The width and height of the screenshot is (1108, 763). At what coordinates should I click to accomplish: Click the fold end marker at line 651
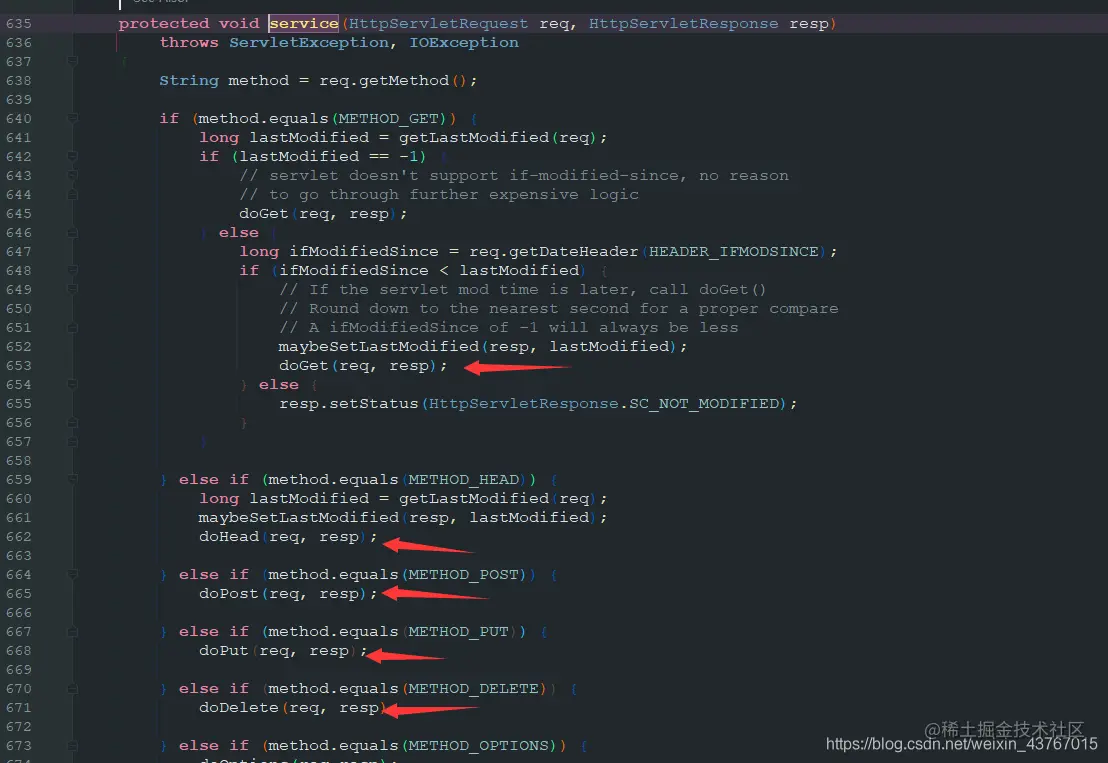[x=72, y=328]
